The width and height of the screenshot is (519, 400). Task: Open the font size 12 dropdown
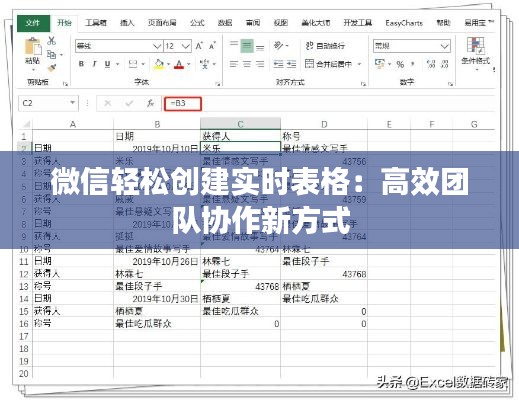point(186,46)
